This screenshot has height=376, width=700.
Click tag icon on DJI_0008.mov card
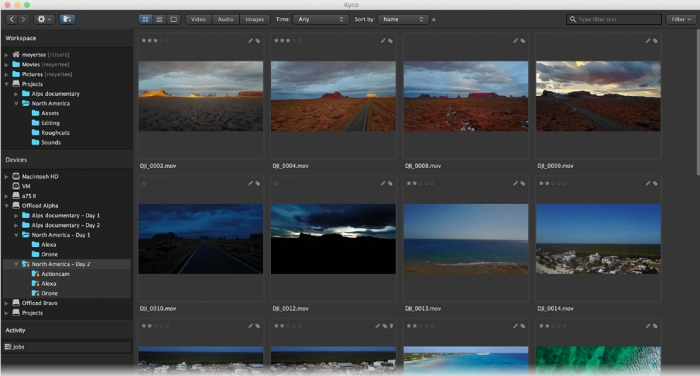[x=523, y=41]
